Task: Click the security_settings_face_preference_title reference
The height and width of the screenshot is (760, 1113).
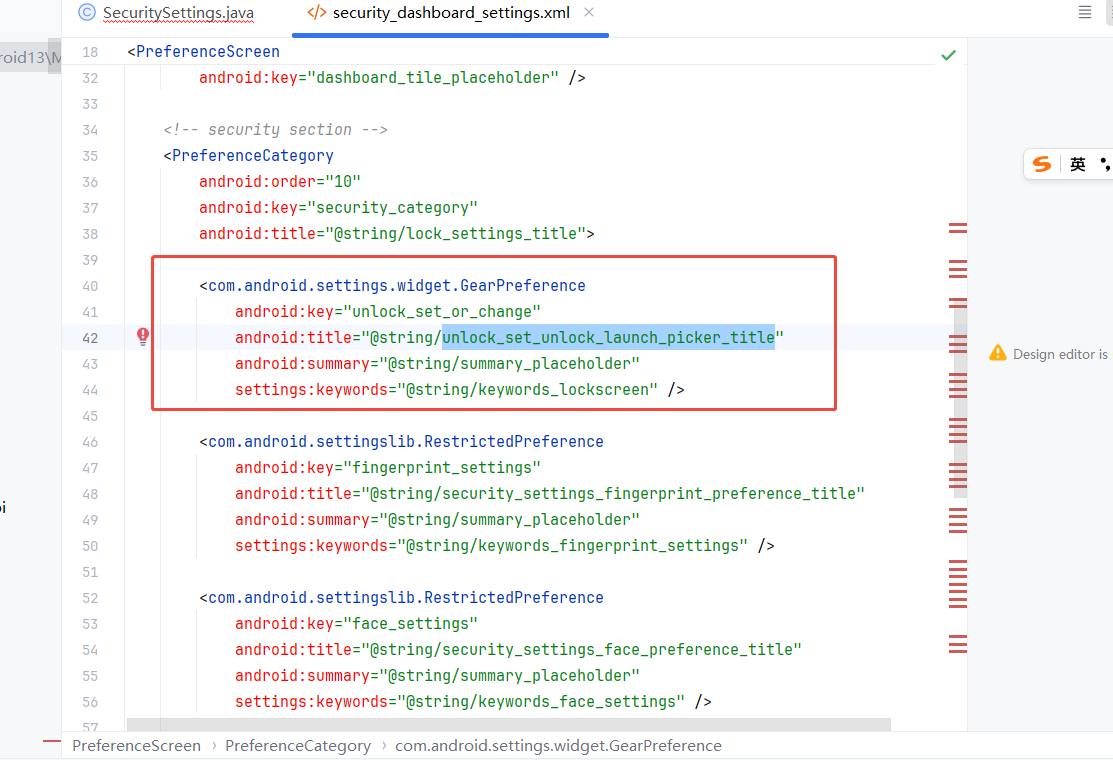Action: 581,650
